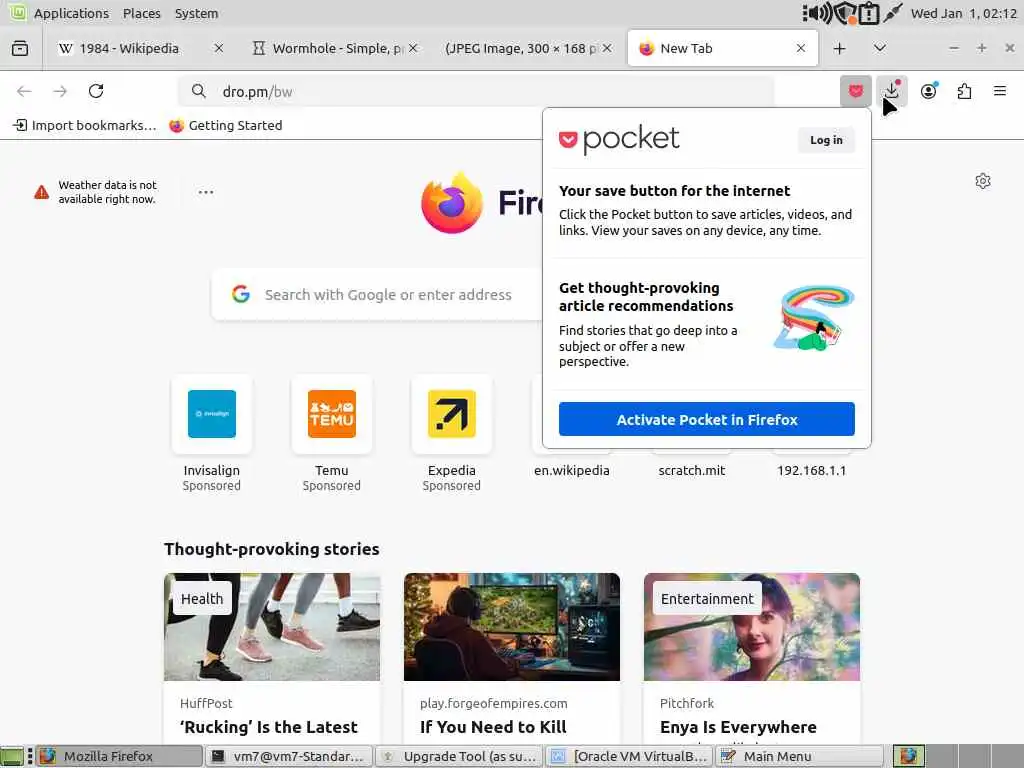1024x768 pixels.
Task: Click If You Need to Kill headline
Action: click(493, 727)
